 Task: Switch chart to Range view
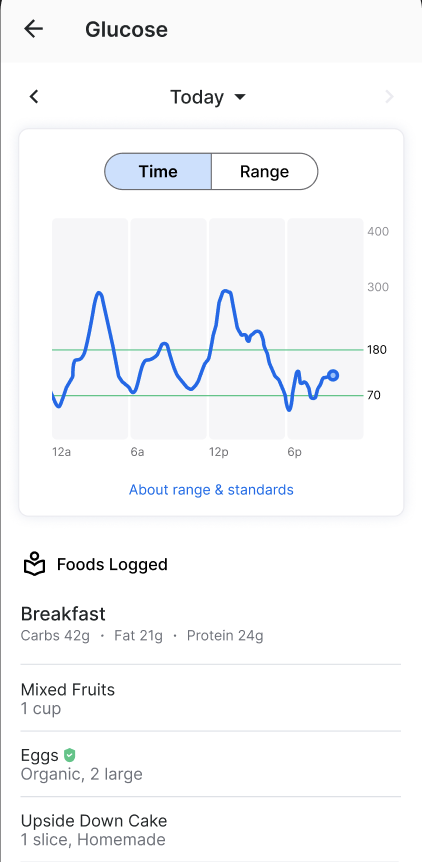[x=264, y=172]
